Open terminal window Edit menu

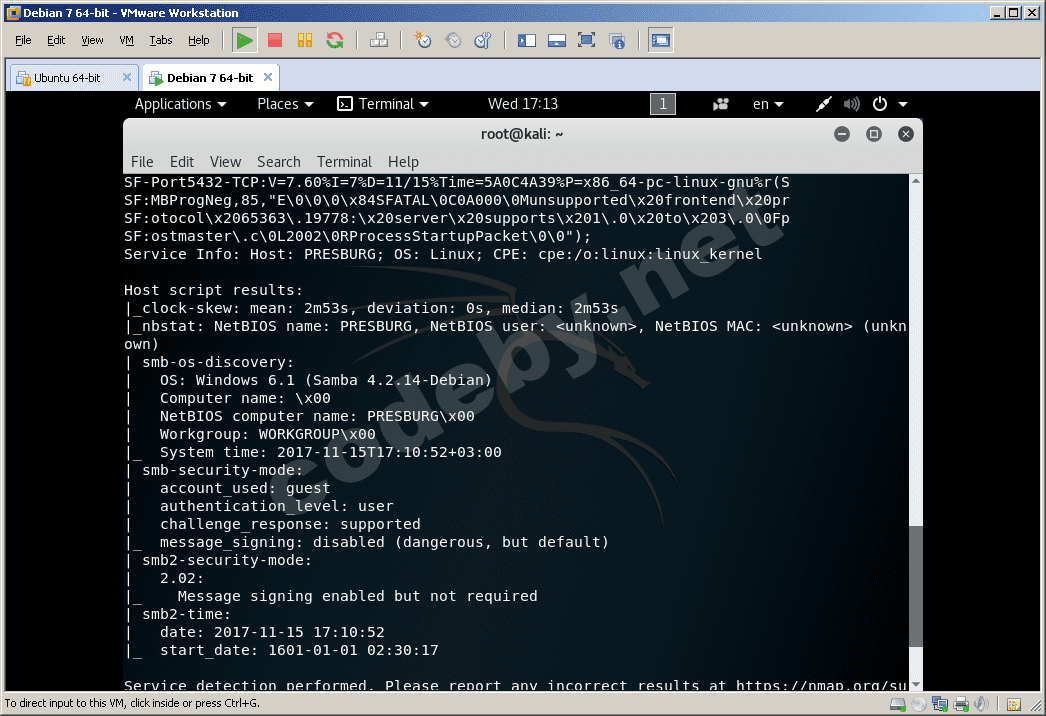tap(181, 162)
